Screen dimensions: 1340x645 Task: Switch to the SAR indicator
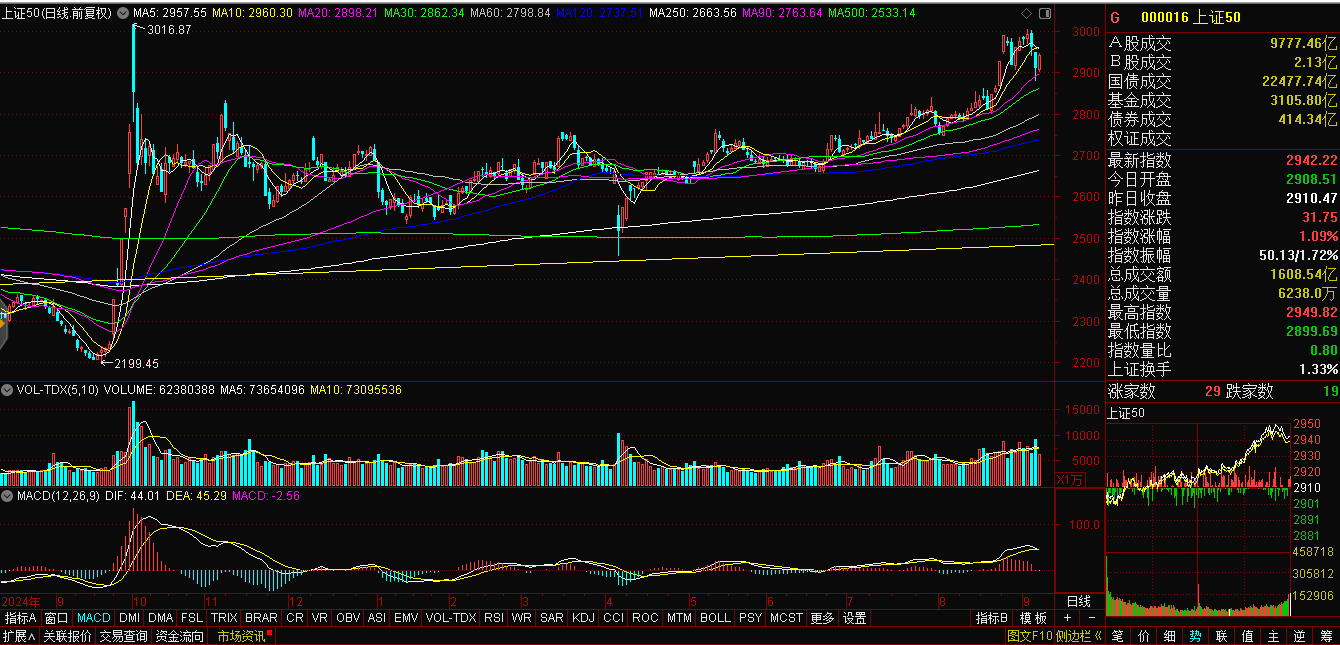click(552, 618)
